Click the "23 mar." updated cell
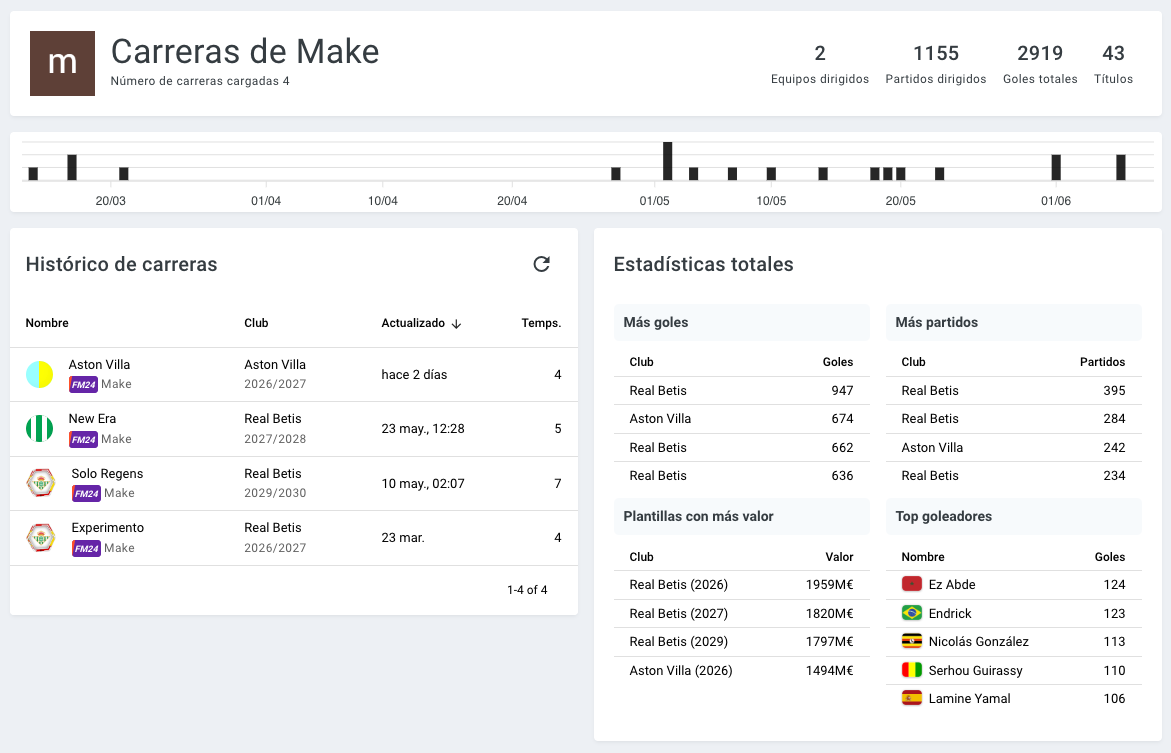Viewport: 1171px width, 753px height. point(403,538)
